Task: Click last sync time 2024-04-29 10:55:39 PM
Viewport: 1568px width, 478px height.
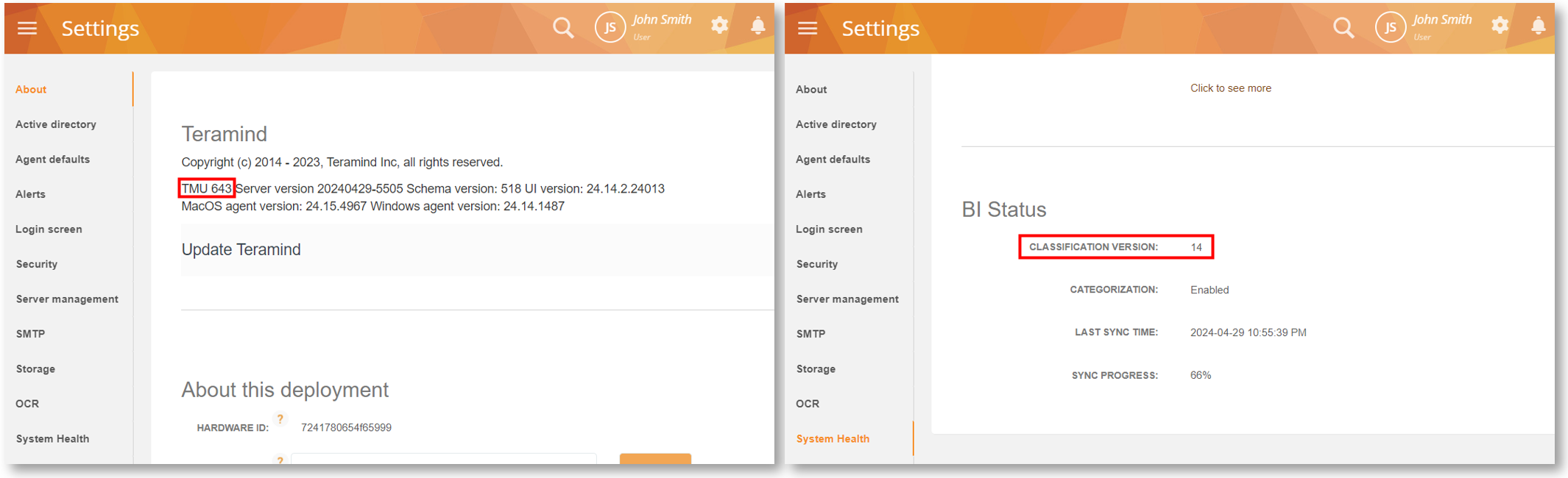Action: click(1249, 332)
